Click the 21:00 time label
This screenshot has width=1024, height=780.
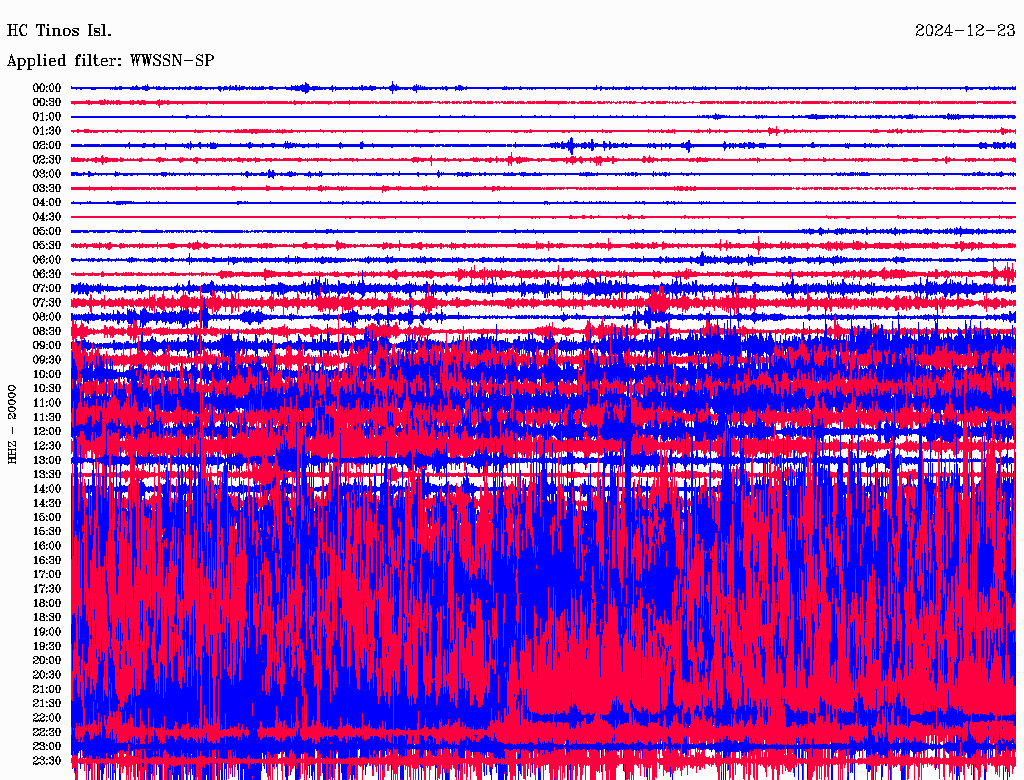(x=47, y=689)
